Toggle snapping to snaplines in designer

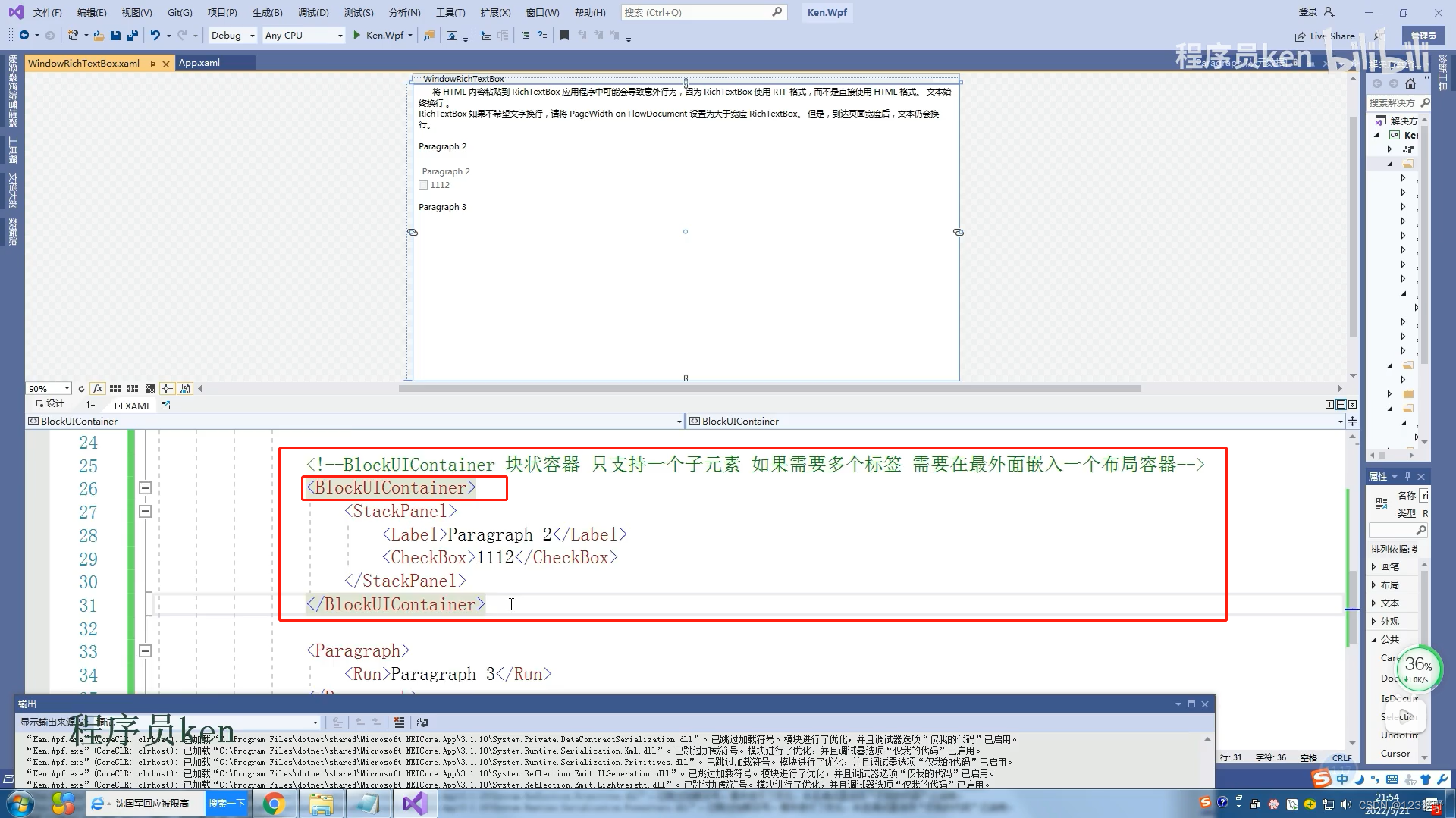[168, 388]
